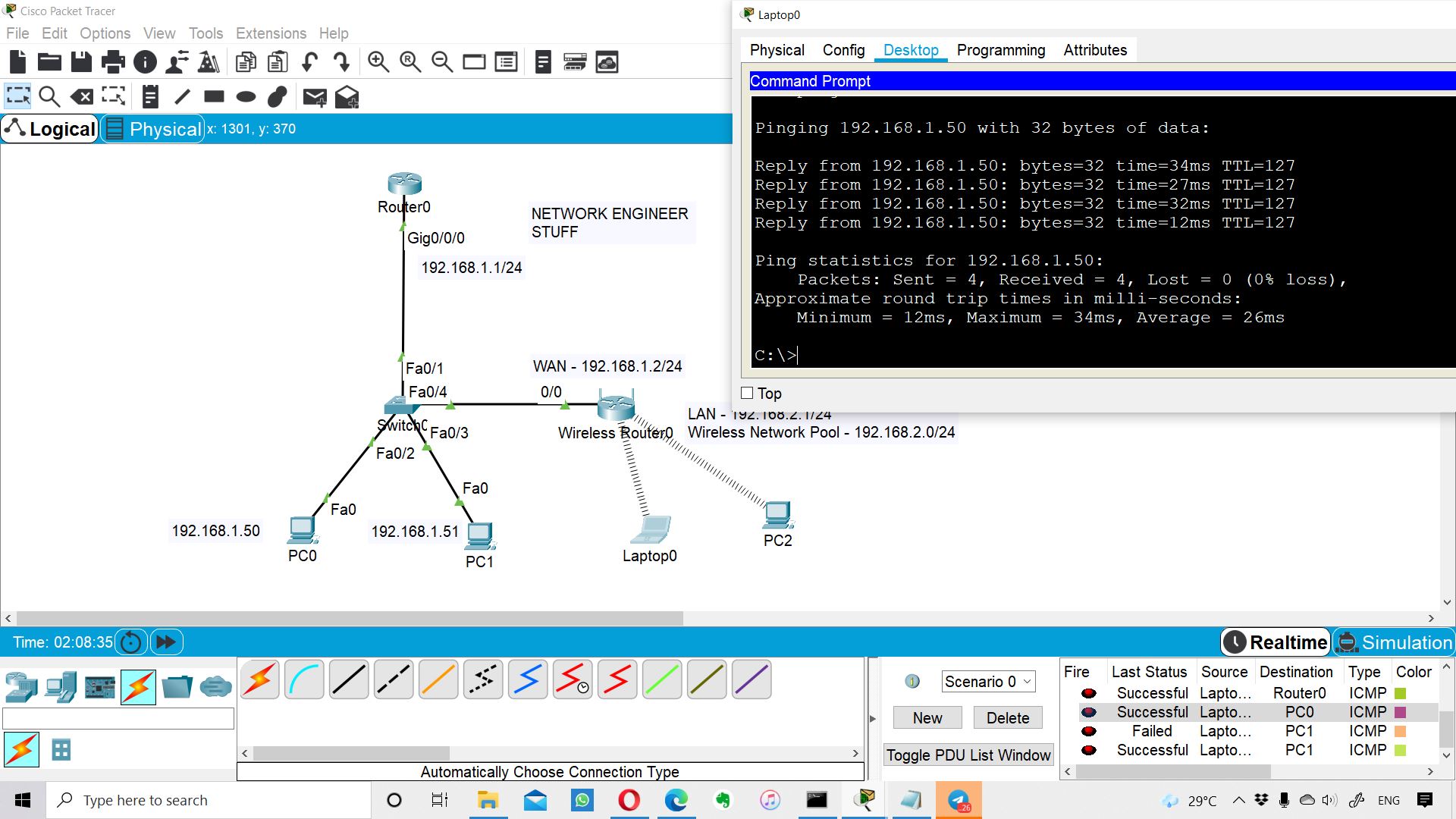
Task: Select the Delete tool
Action: [x=81, y=96]
